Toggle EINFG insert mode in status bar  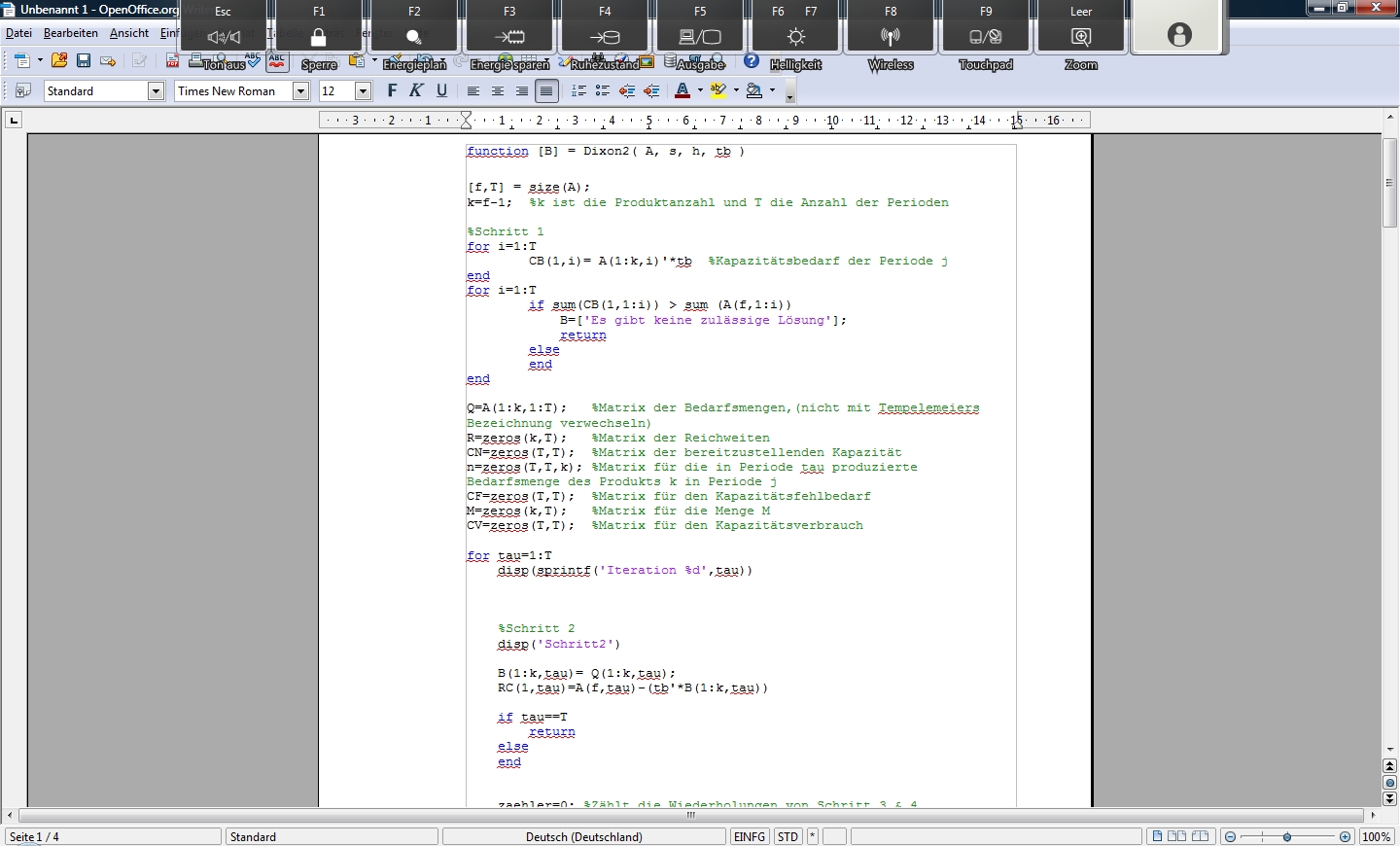[750, 836]
